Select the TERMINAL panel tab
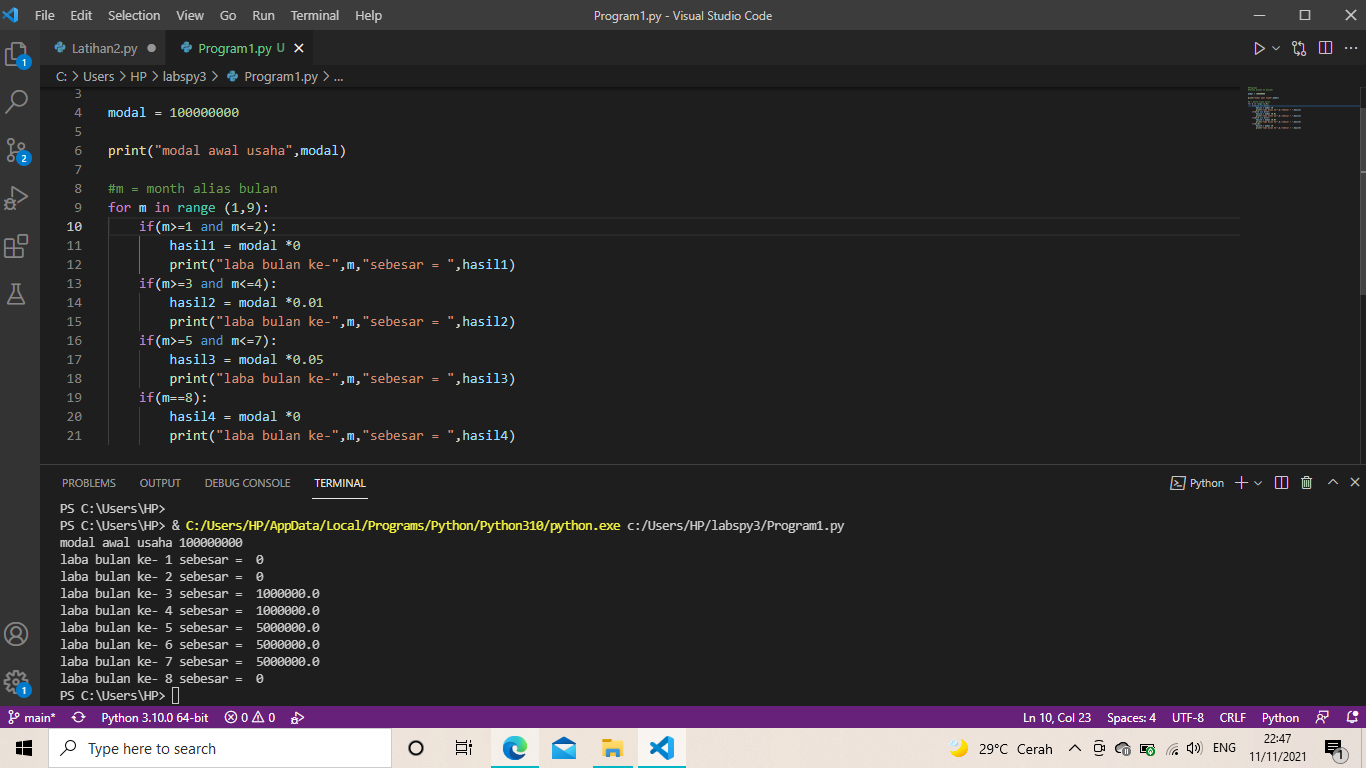 (340, 483)
